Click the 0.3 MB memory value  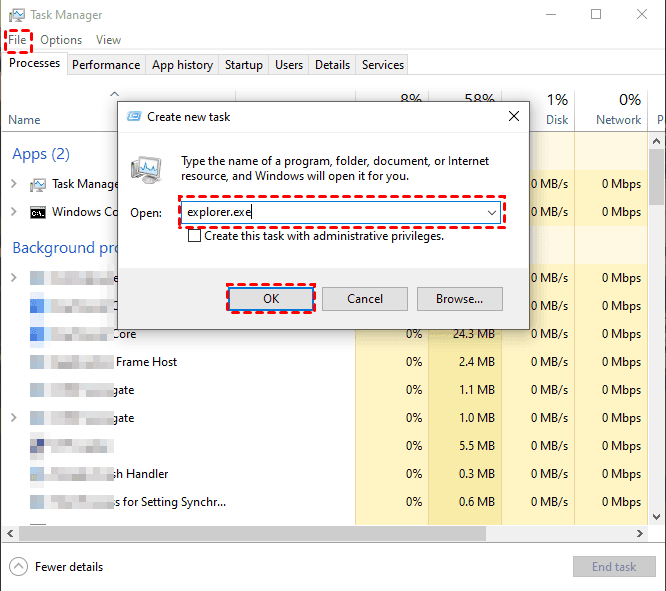[x=477, y=474]
